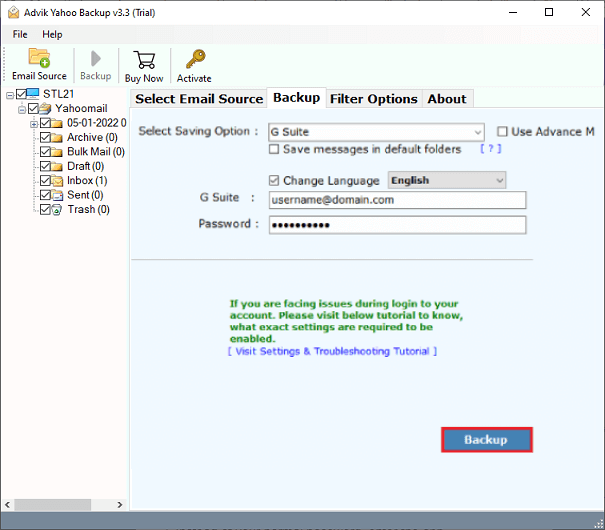Click the 05-01-2022 folder icon

point(57,123)
